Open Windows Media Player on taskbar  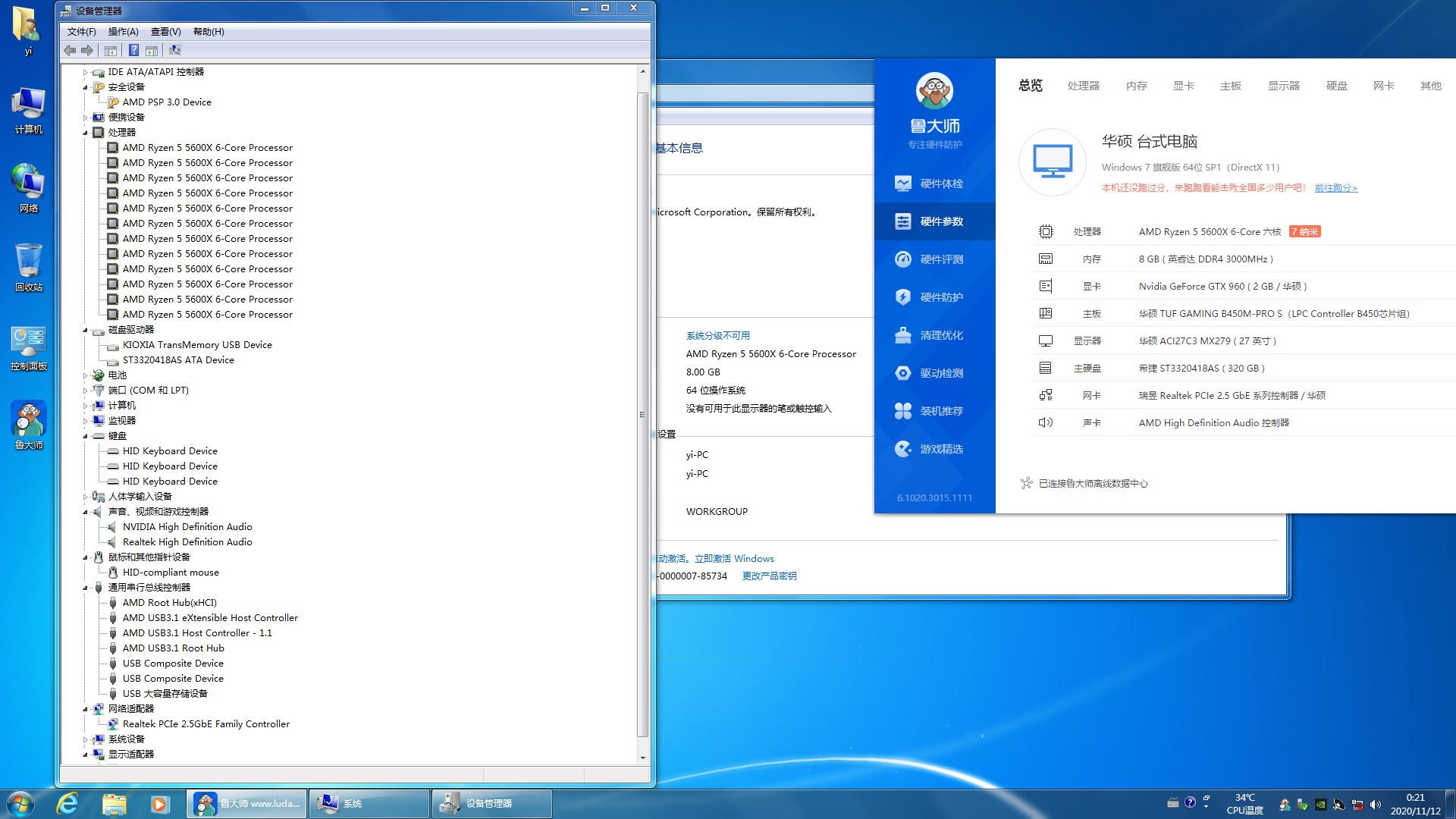click(159, 804)
